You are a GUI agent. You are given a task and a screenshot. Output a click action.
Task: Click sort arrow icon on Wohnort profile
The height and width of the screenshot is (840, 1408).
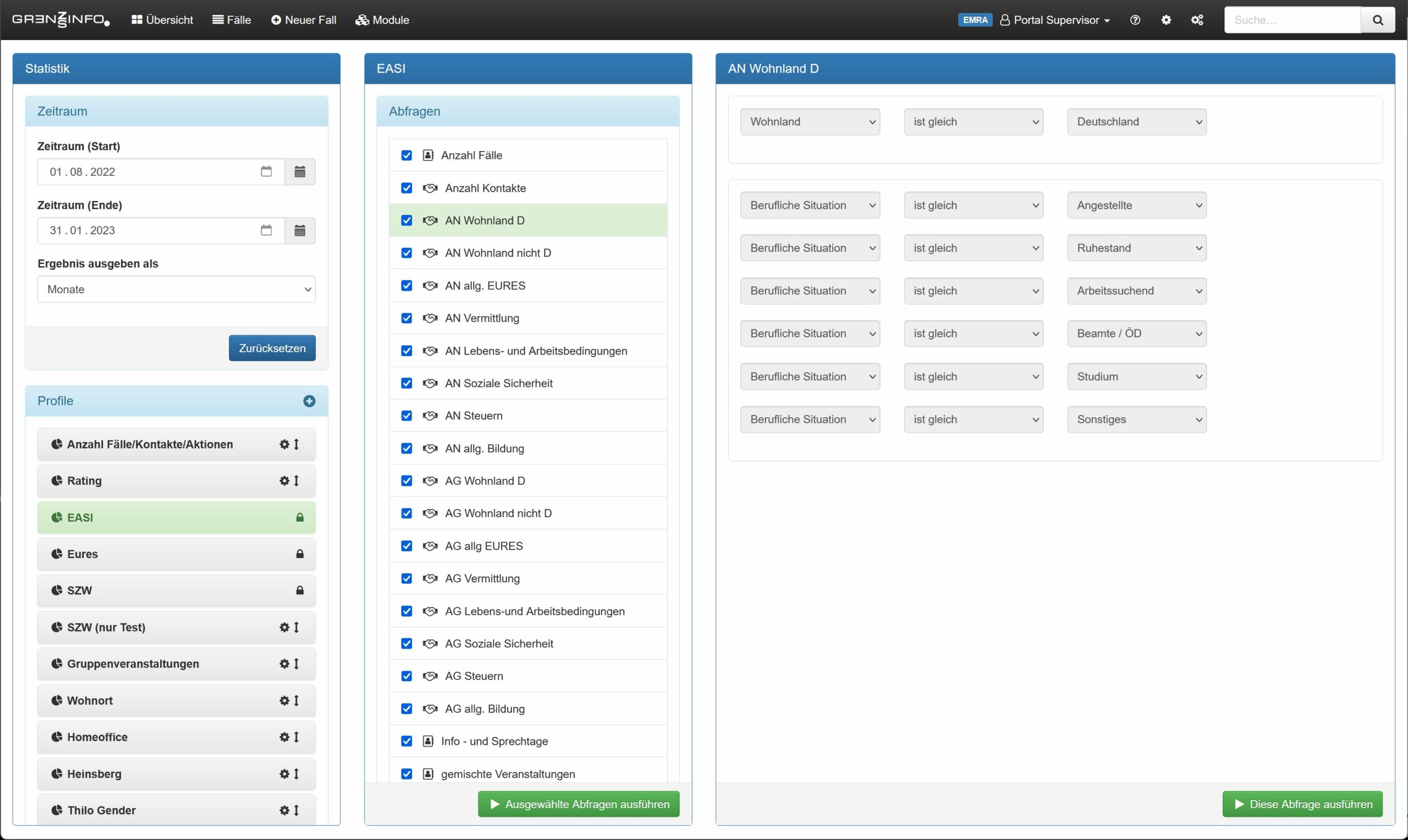pos(296,700)
